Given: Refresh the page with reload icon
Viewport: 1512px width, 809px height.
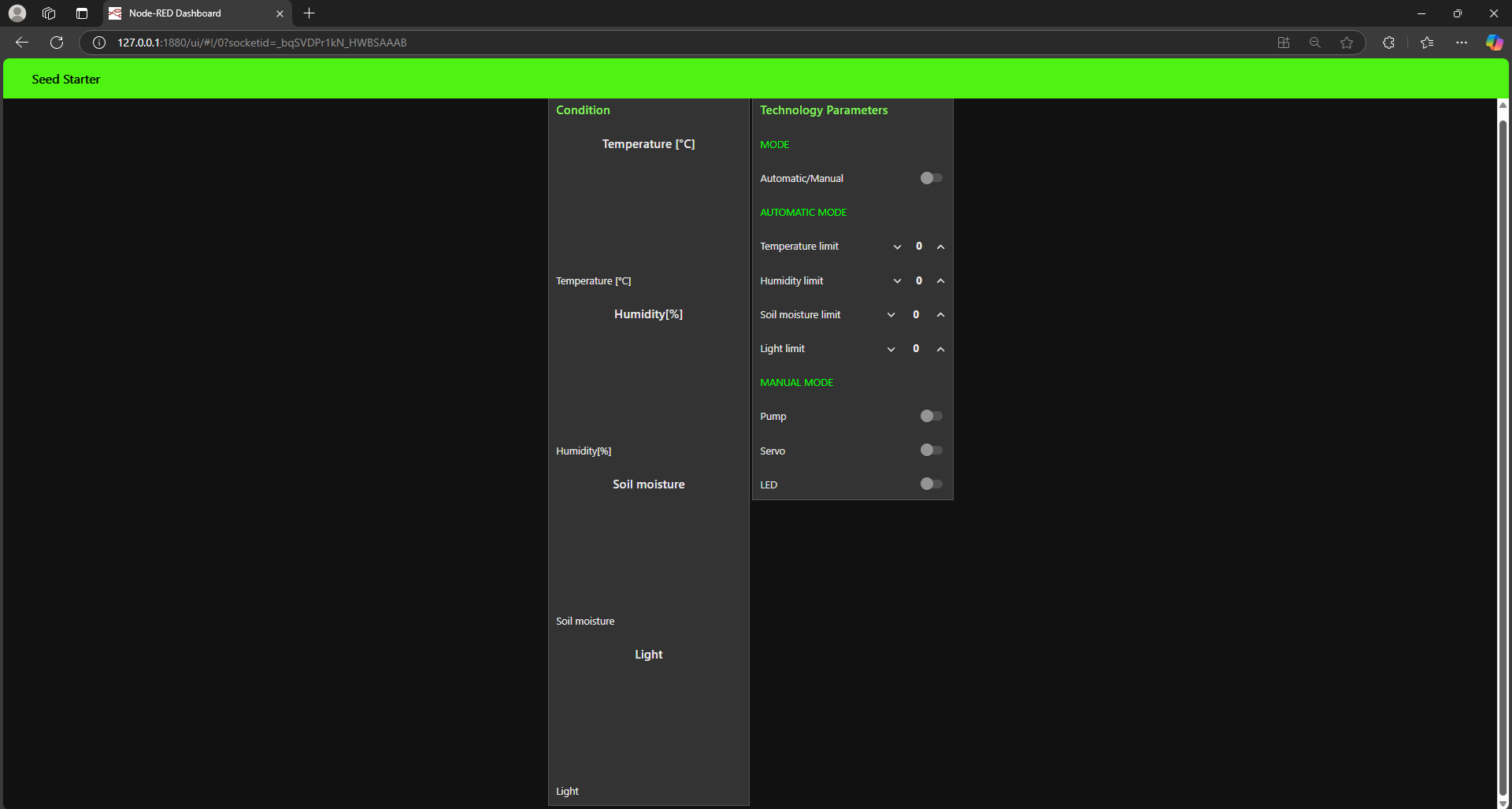Looking at the screenshot, I should 57,43.
